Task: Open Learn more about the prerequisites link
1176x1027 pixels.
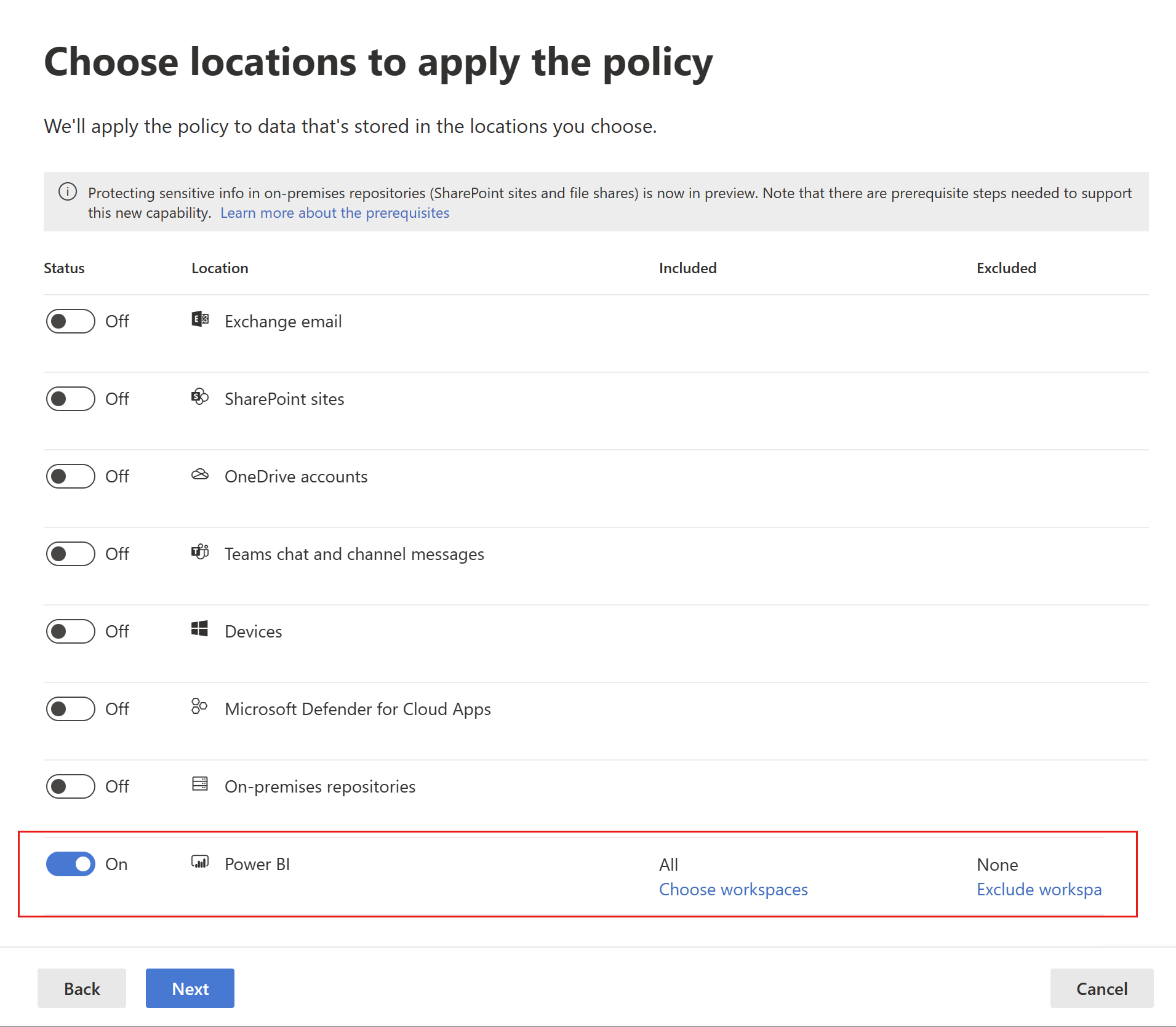Action: tap(335, 213)
